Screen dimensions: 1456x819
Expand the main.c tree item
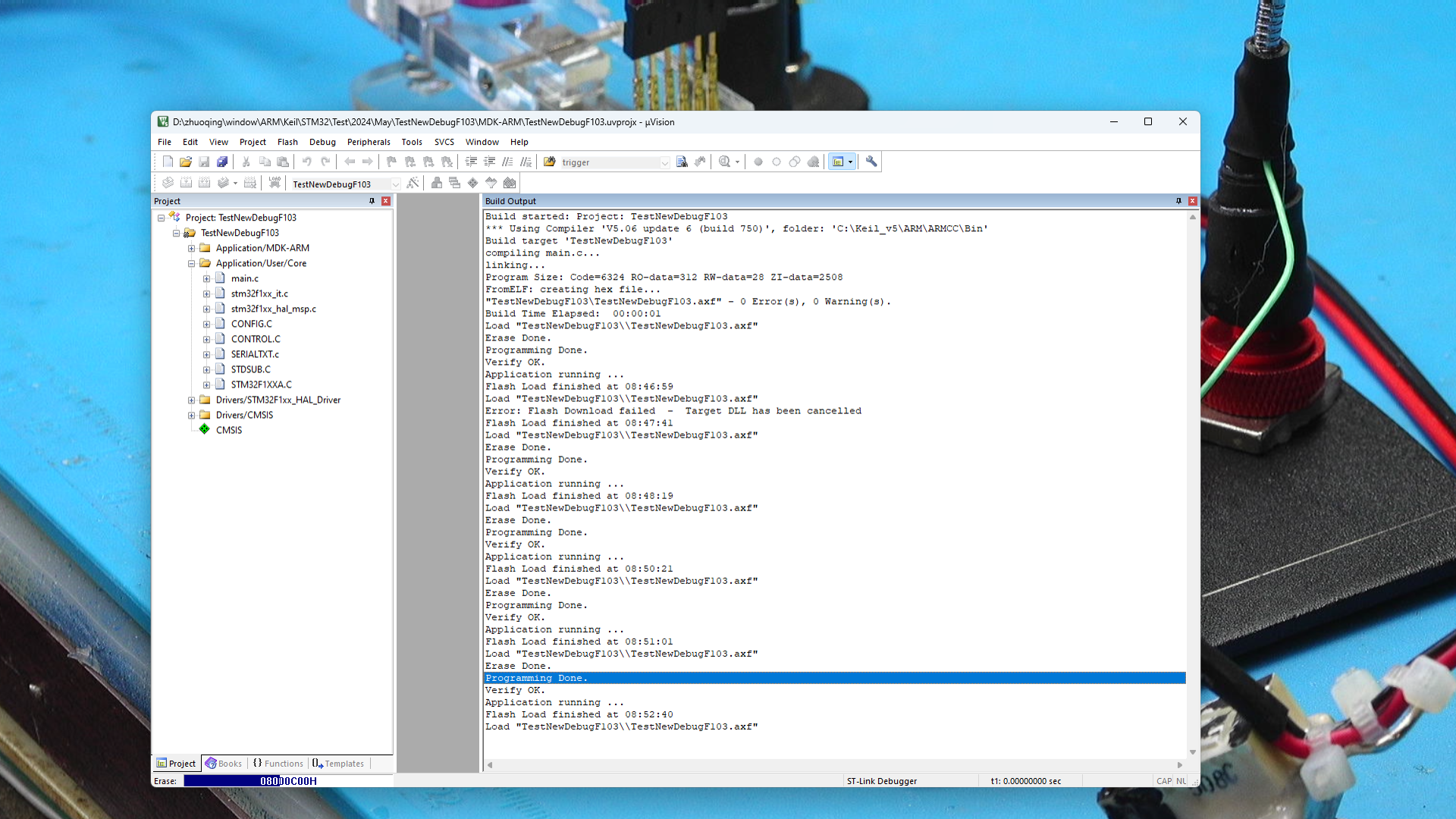pos(207,278)
